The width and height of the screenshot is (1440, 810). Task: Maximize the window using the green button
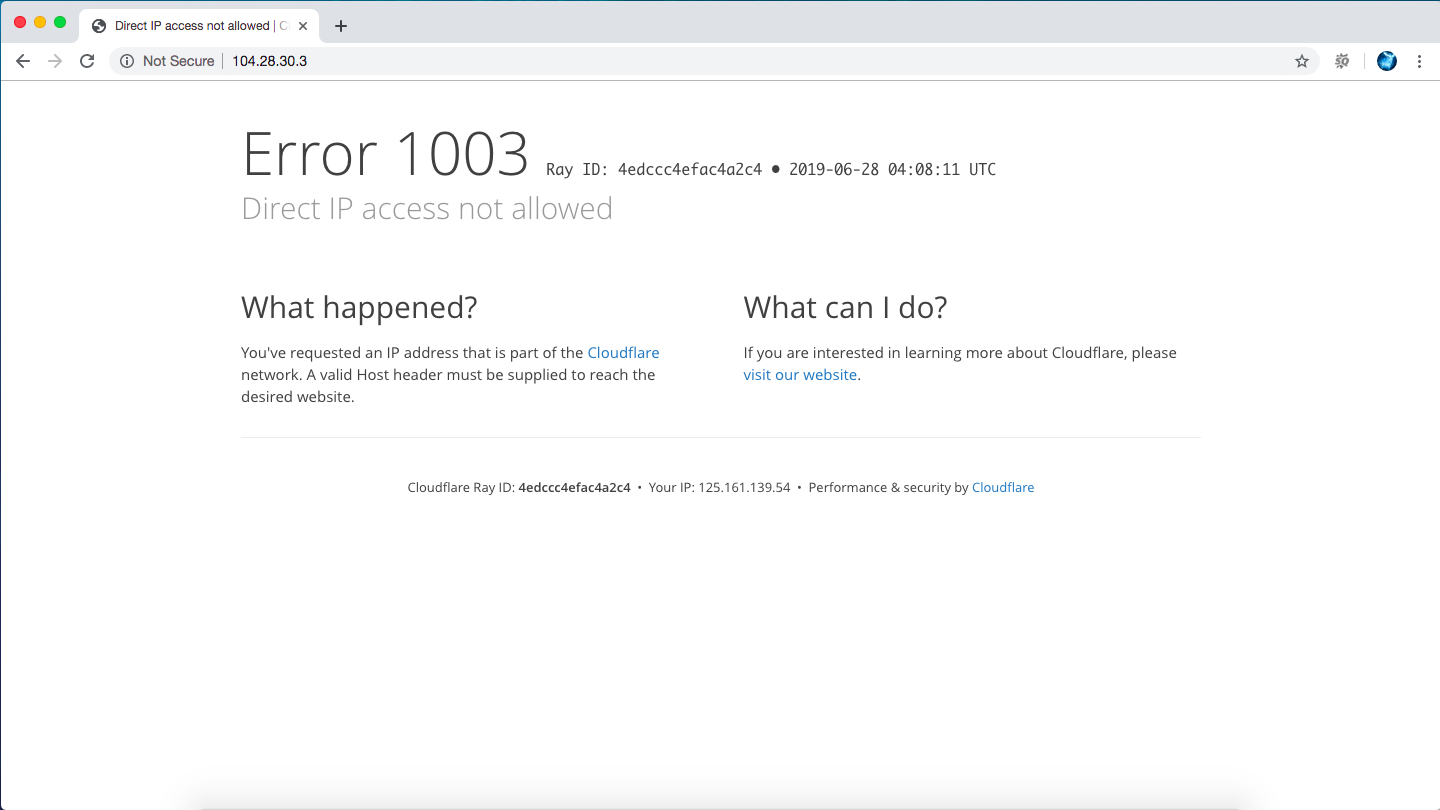pos(60,22)
